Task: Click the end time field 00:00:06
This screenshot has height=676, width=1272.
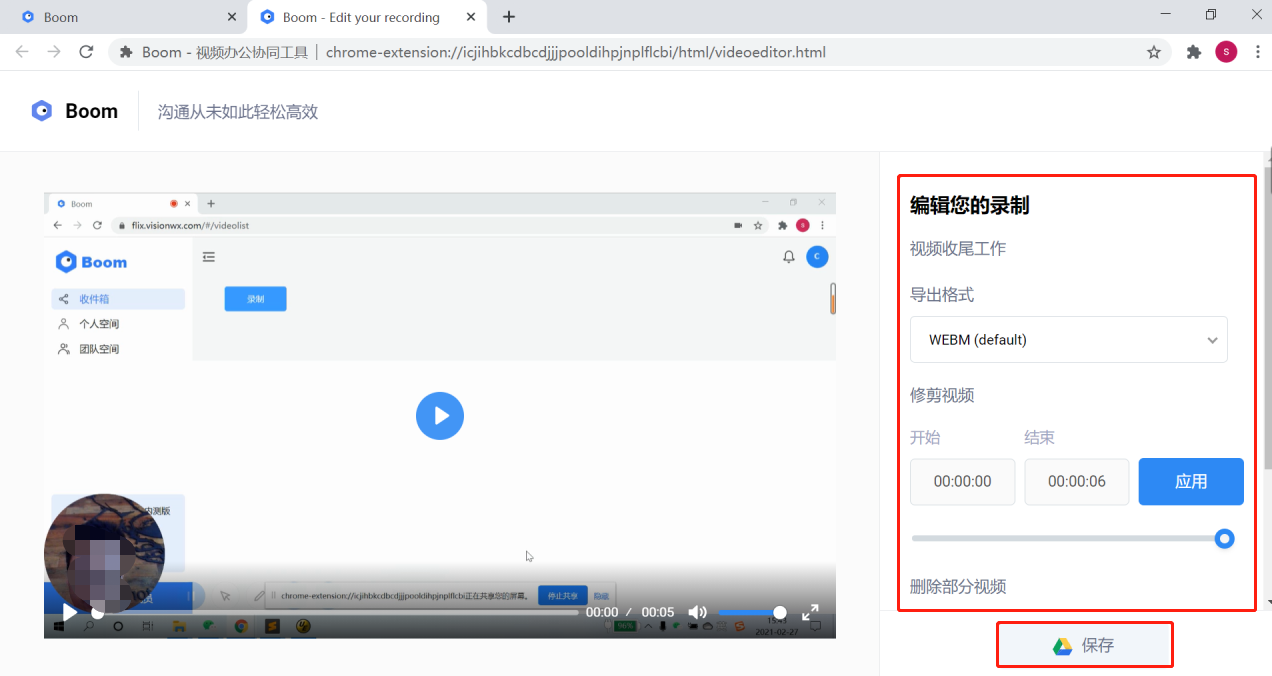Action: coord(1077,481)
